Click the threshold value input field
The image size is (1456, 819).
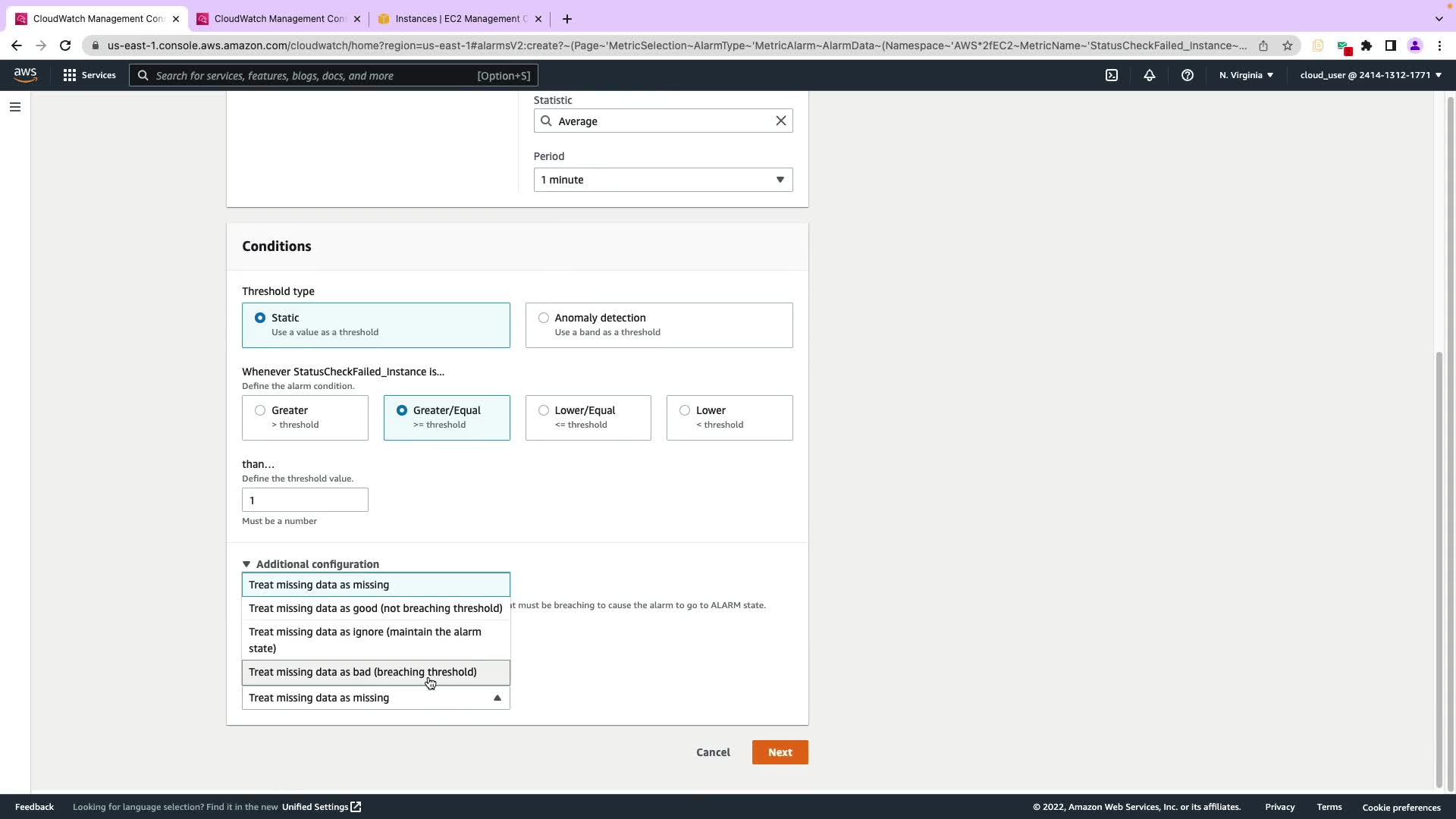305,500
